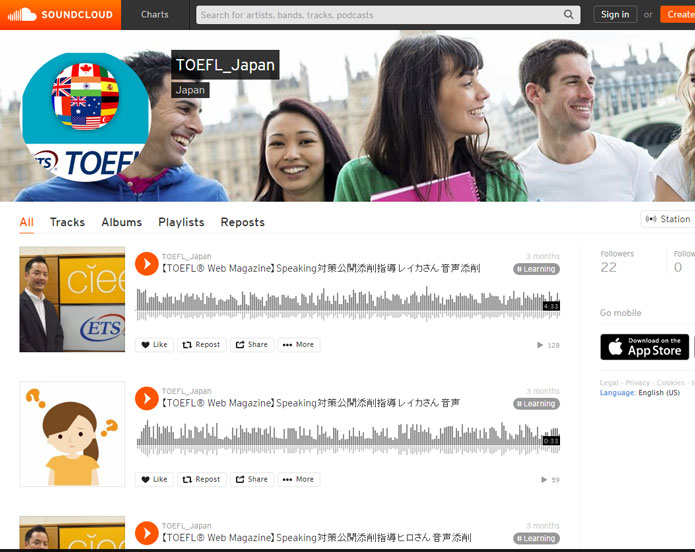
Task: Open the first track title レイカさん 音声添削
Action: (x=321, y=268)
